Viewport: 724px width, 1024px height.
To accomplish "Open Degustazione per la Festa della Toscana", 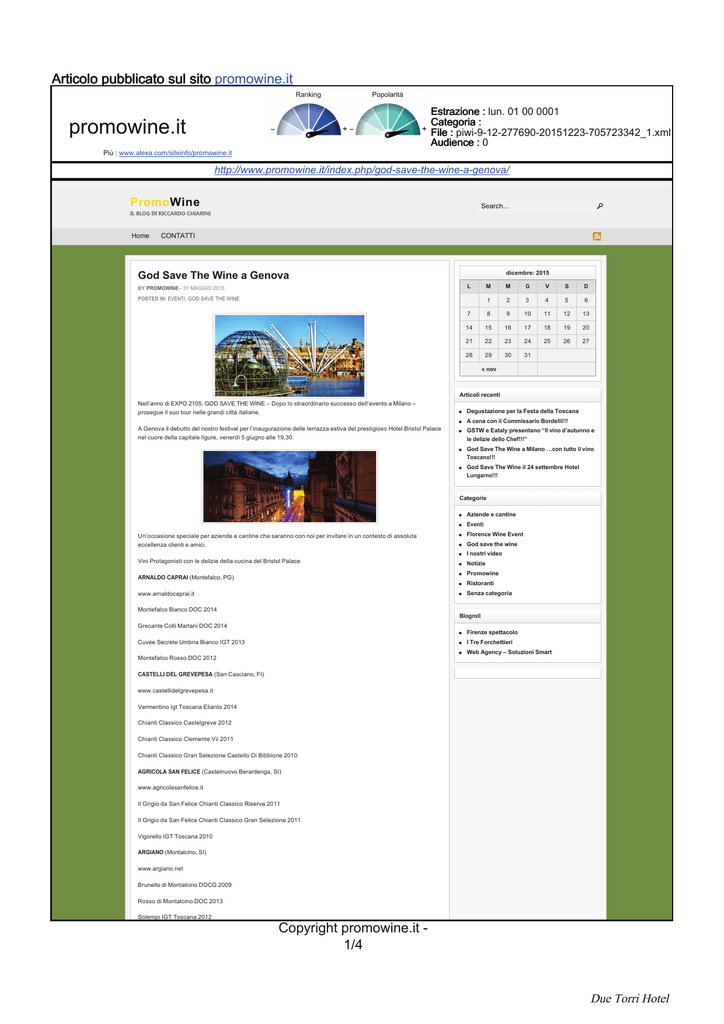I will pyautogui.click(x=522, y=411).
